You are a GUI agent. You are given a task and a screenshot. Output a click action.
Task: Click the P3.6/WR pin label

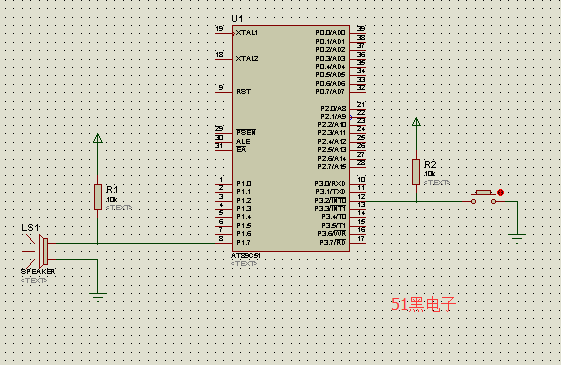332,234
